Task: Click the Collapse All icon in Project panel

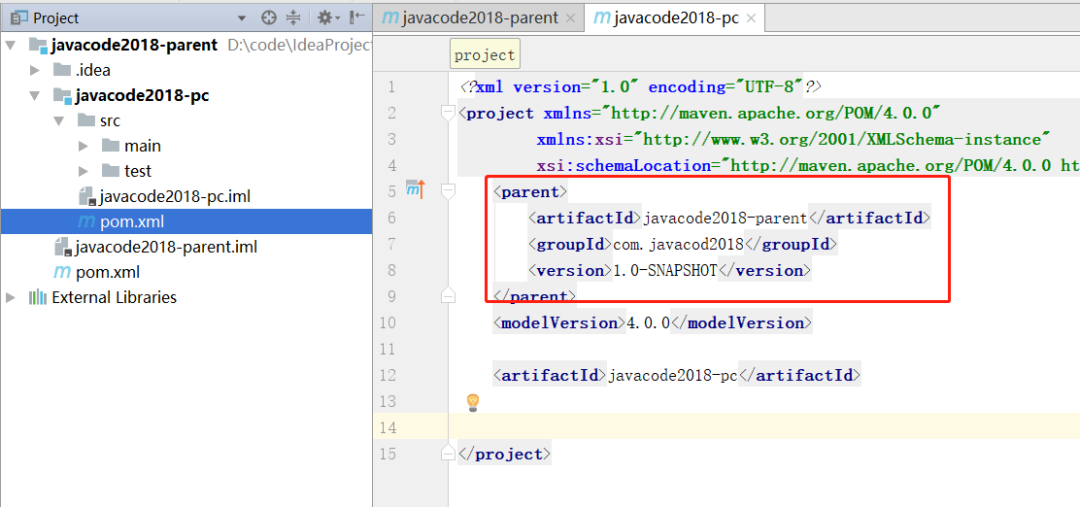Action: pyautogui.click(x=293, y=18)
